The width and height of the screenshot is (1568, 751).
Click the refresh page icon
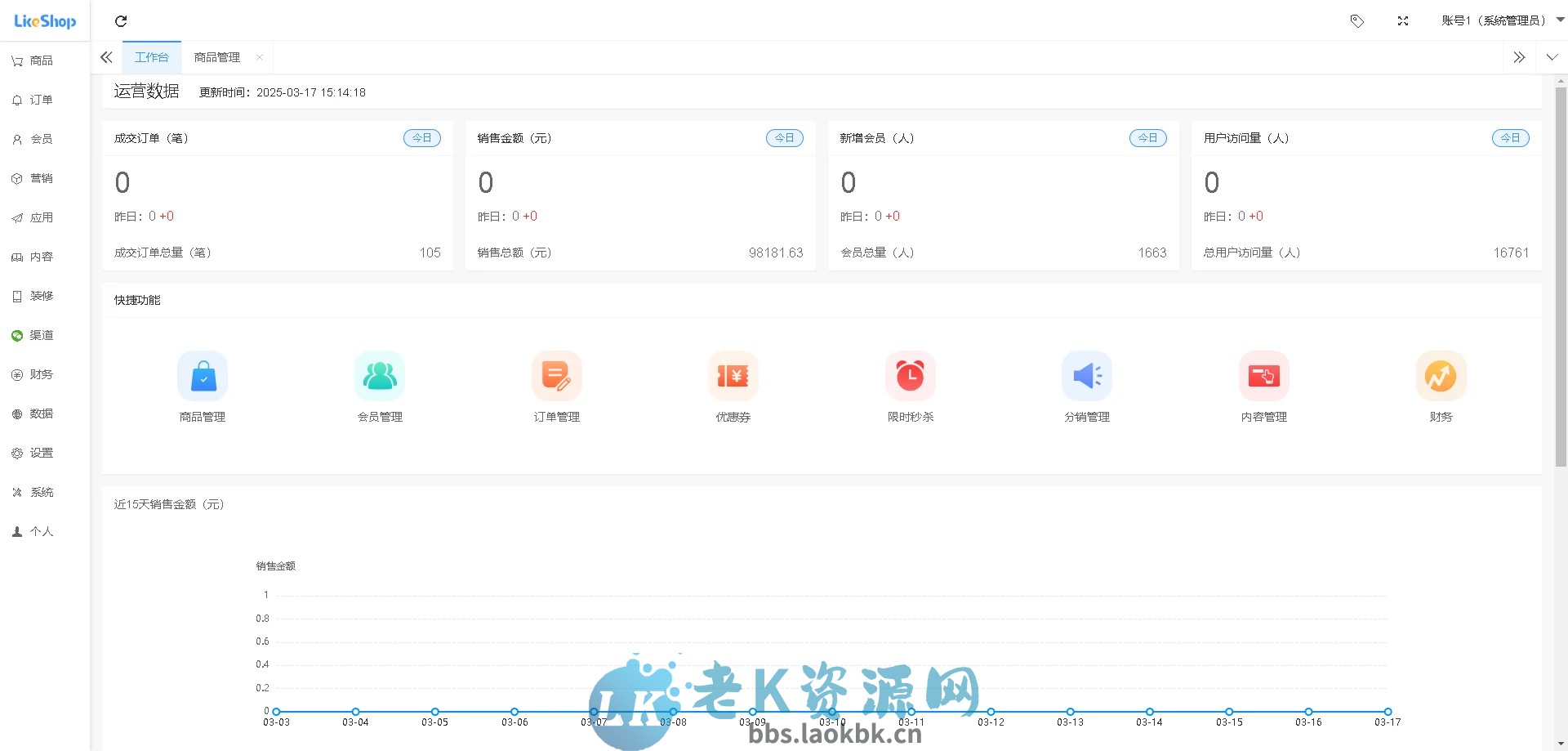tap(121, 21)
